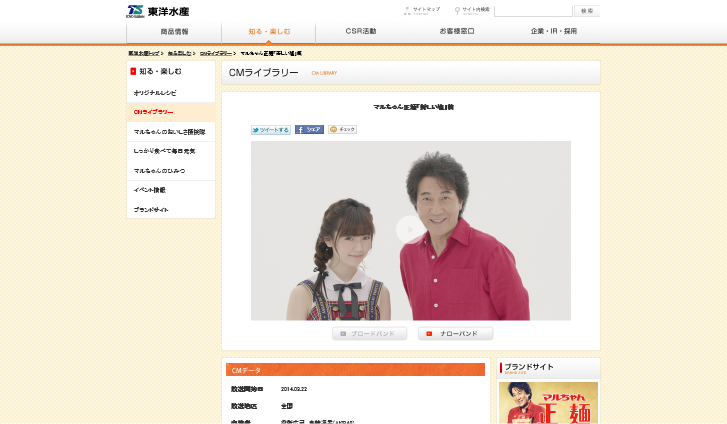The height and width of the screenshot is (424, 727).
Task: Select the ブロードバンド video button
Action: (370, 334)
